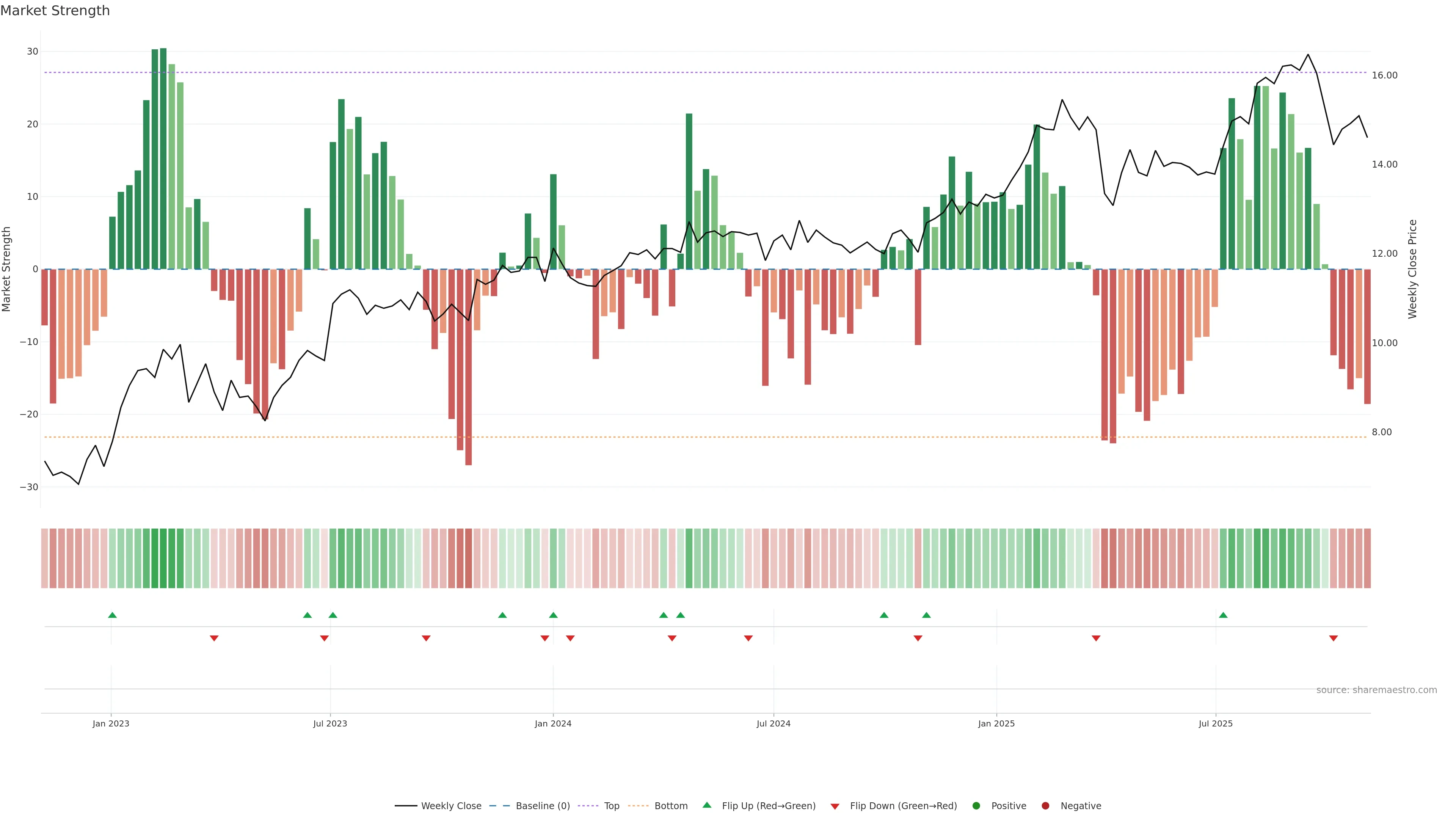The width and height of the screenshot is (1456, 819).
Task: Click the 16.00 right-axis price label
Action: 1384,75
